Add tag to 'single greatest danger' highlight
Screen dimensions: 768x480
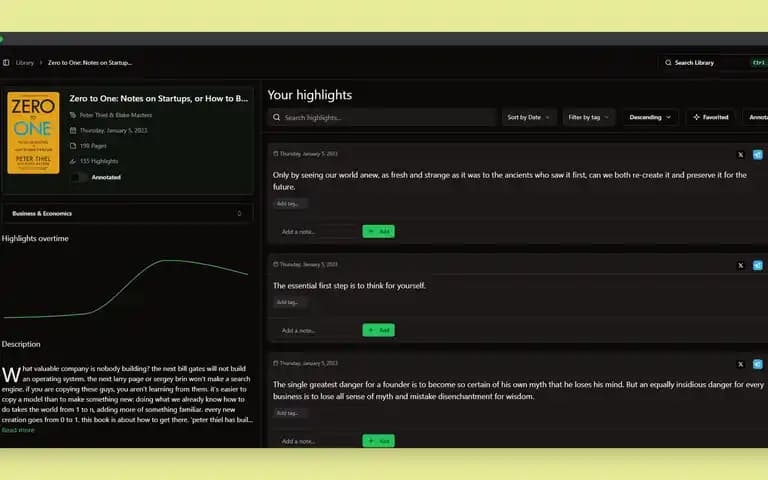[290, 413]
